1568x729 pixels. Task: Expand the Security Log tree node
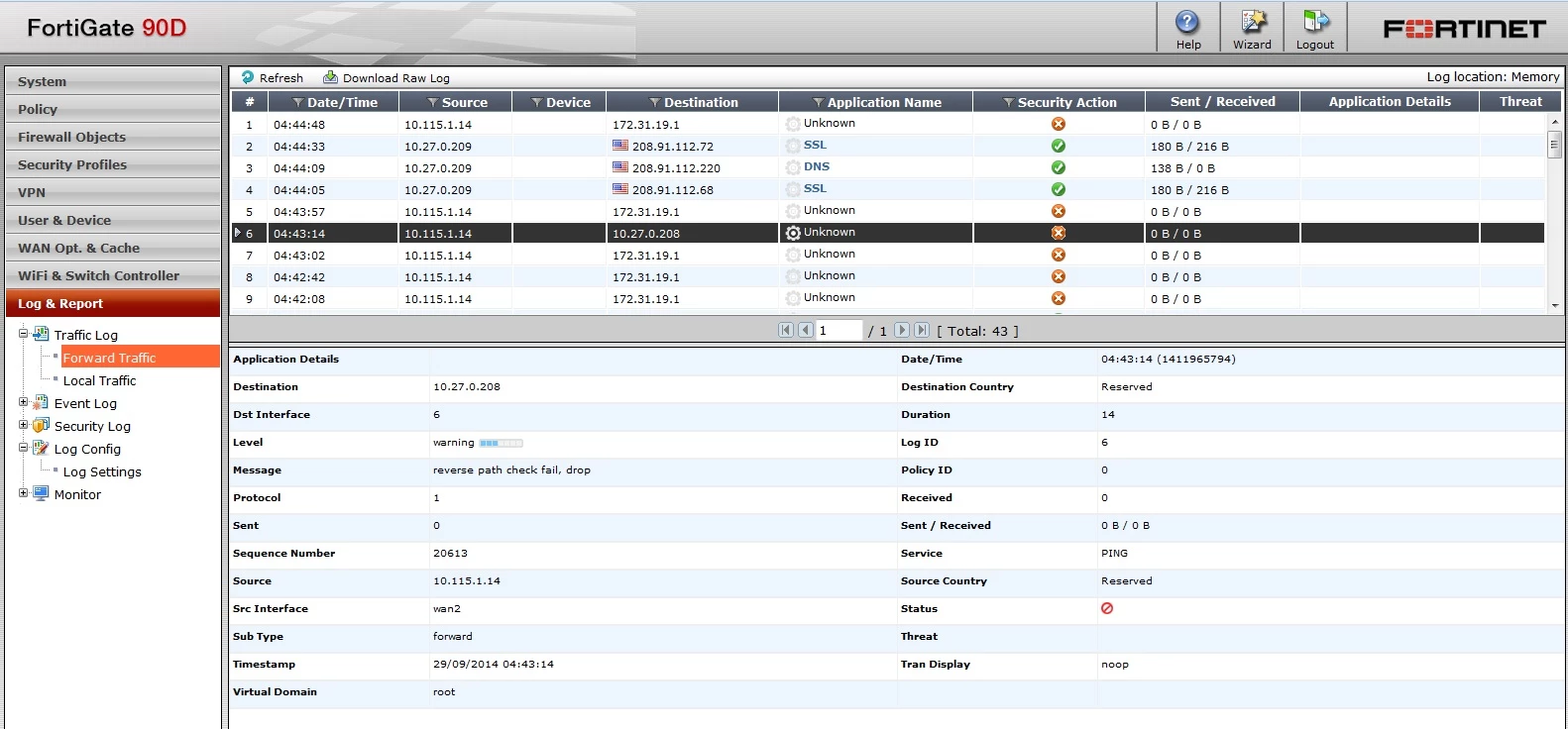(23, 425)
